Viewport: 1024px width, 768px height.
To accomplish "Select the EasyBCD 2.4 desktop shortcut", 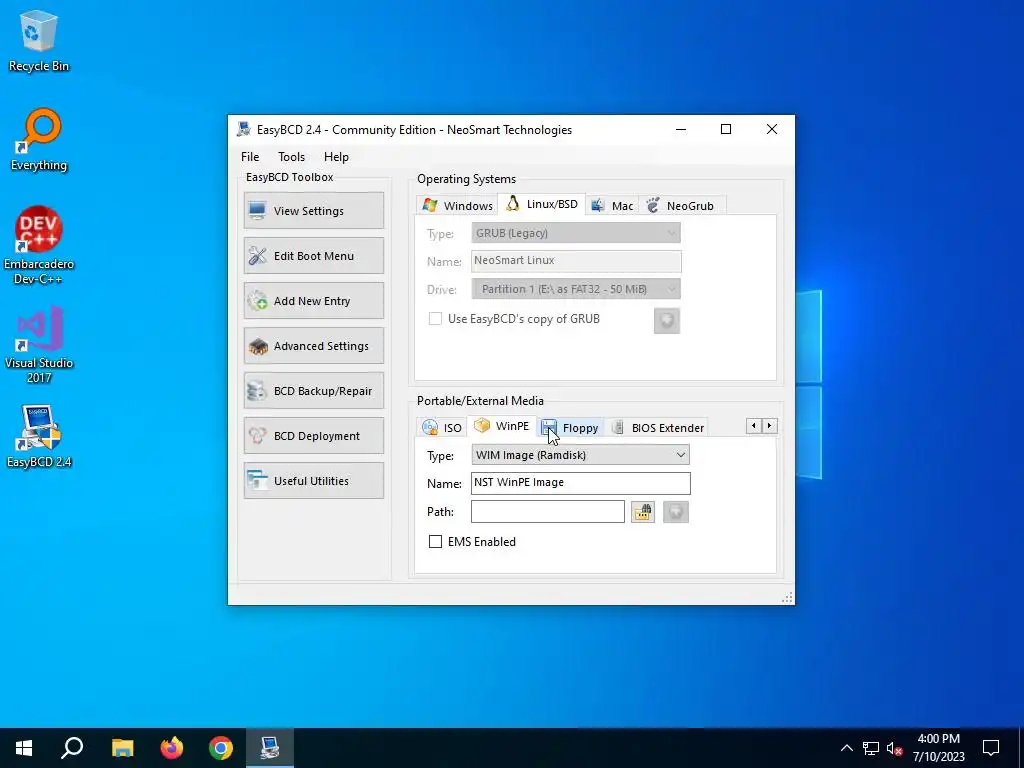I will pos(39,436).
